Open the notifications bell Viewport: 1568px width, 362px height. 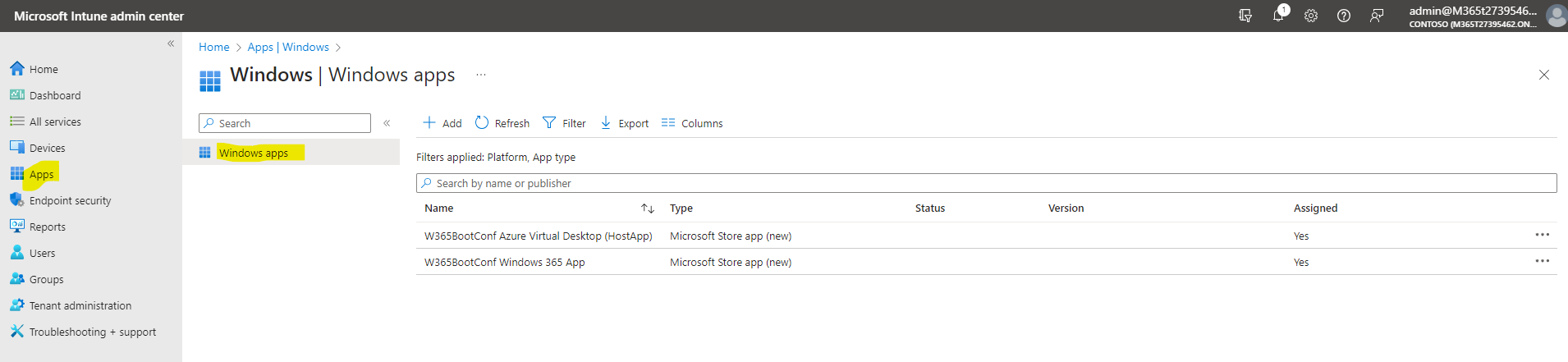point(1278,16)
